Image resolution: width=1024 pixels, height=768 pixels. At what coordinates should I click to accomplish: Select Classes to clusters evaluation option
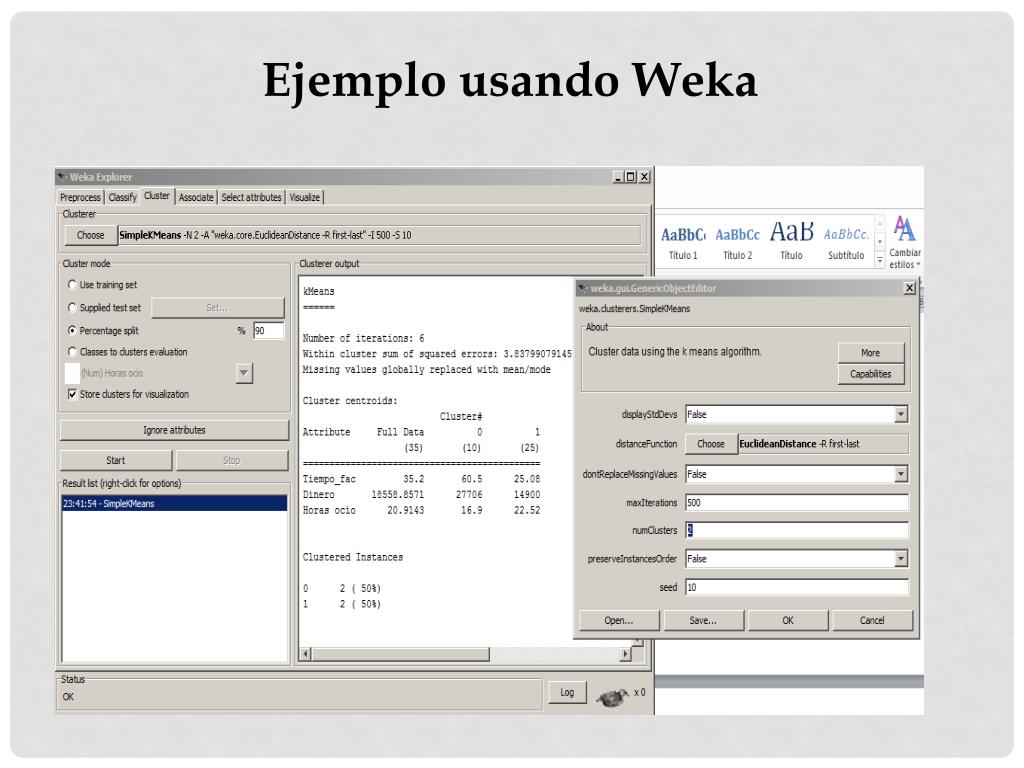[72, 352]
